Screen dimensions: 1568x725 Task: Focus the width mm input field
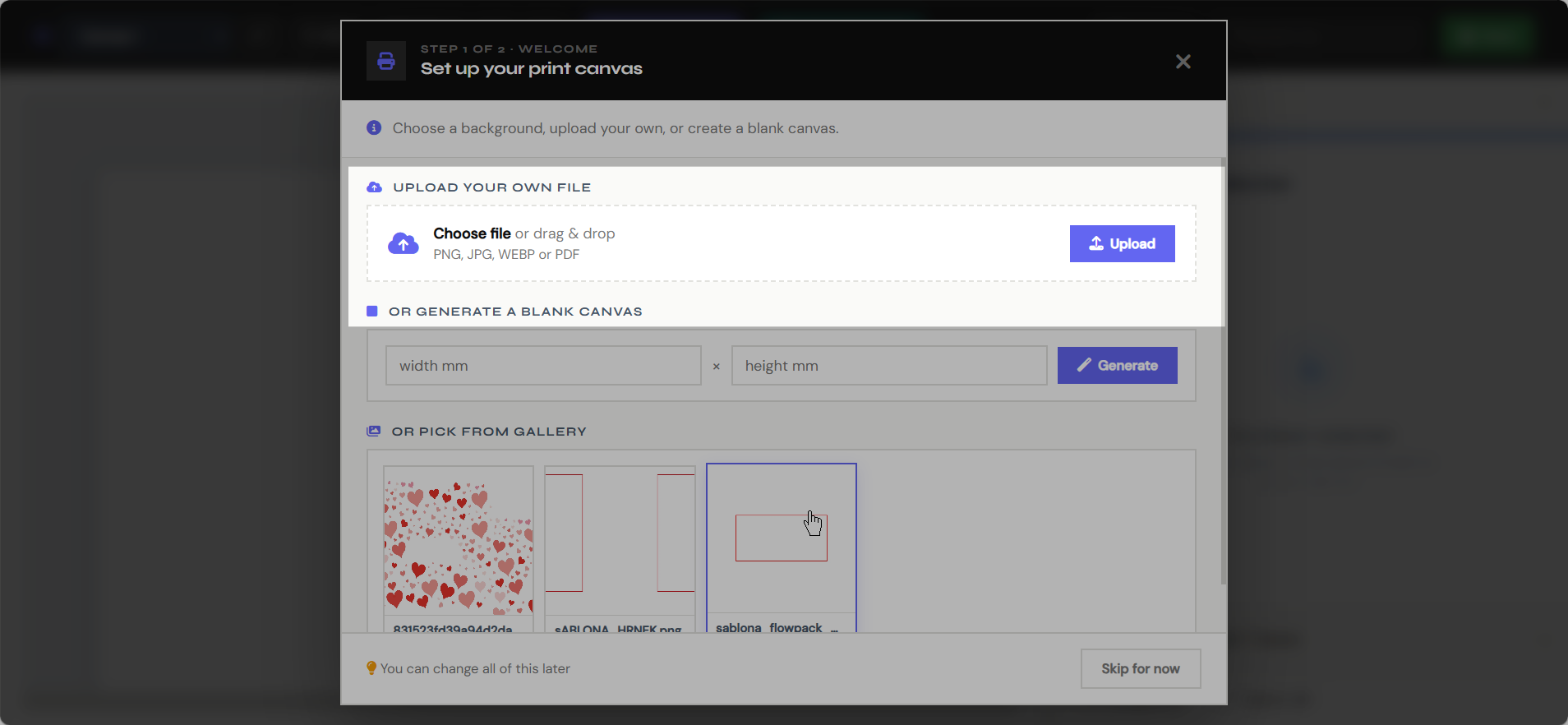tap(543, 366)
